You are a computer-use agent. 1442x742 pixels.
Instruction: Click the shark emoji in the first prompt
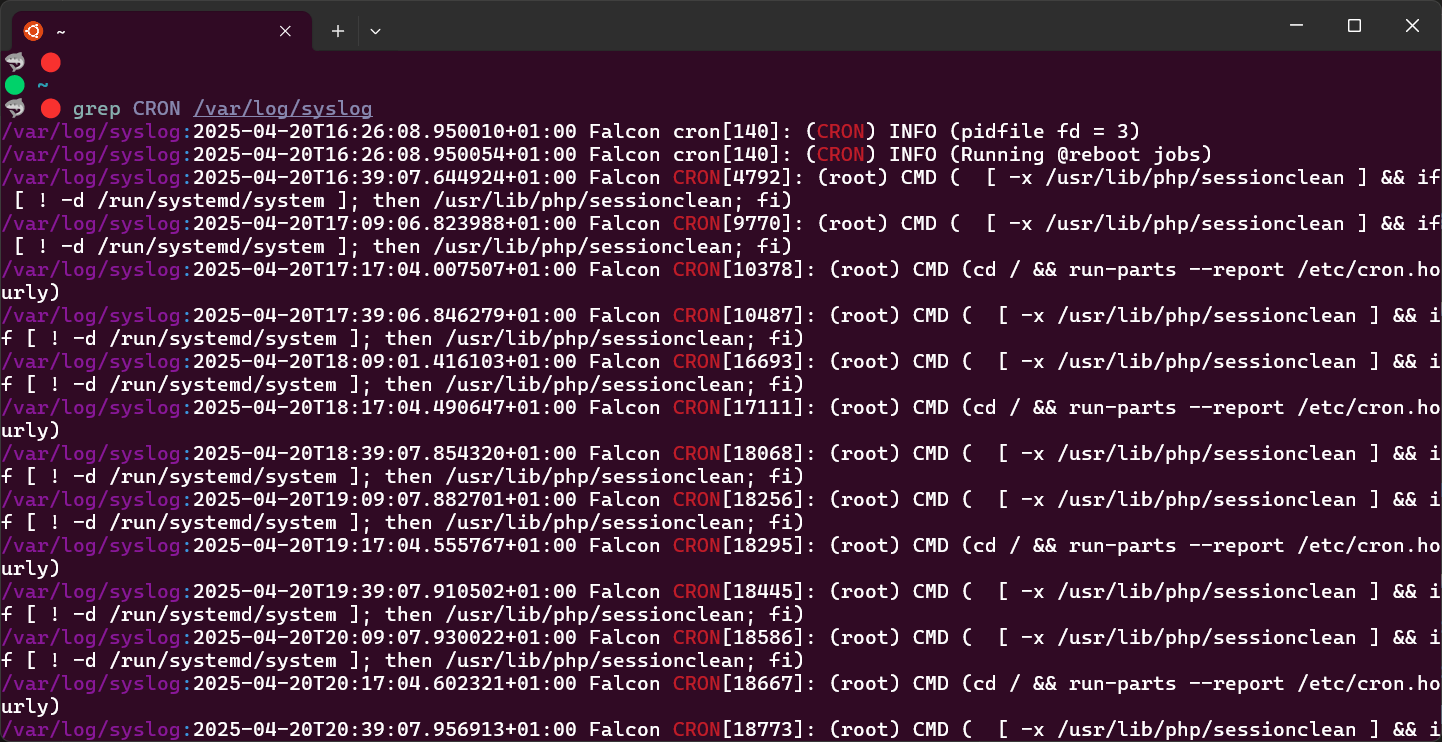(x=14, y=62)
